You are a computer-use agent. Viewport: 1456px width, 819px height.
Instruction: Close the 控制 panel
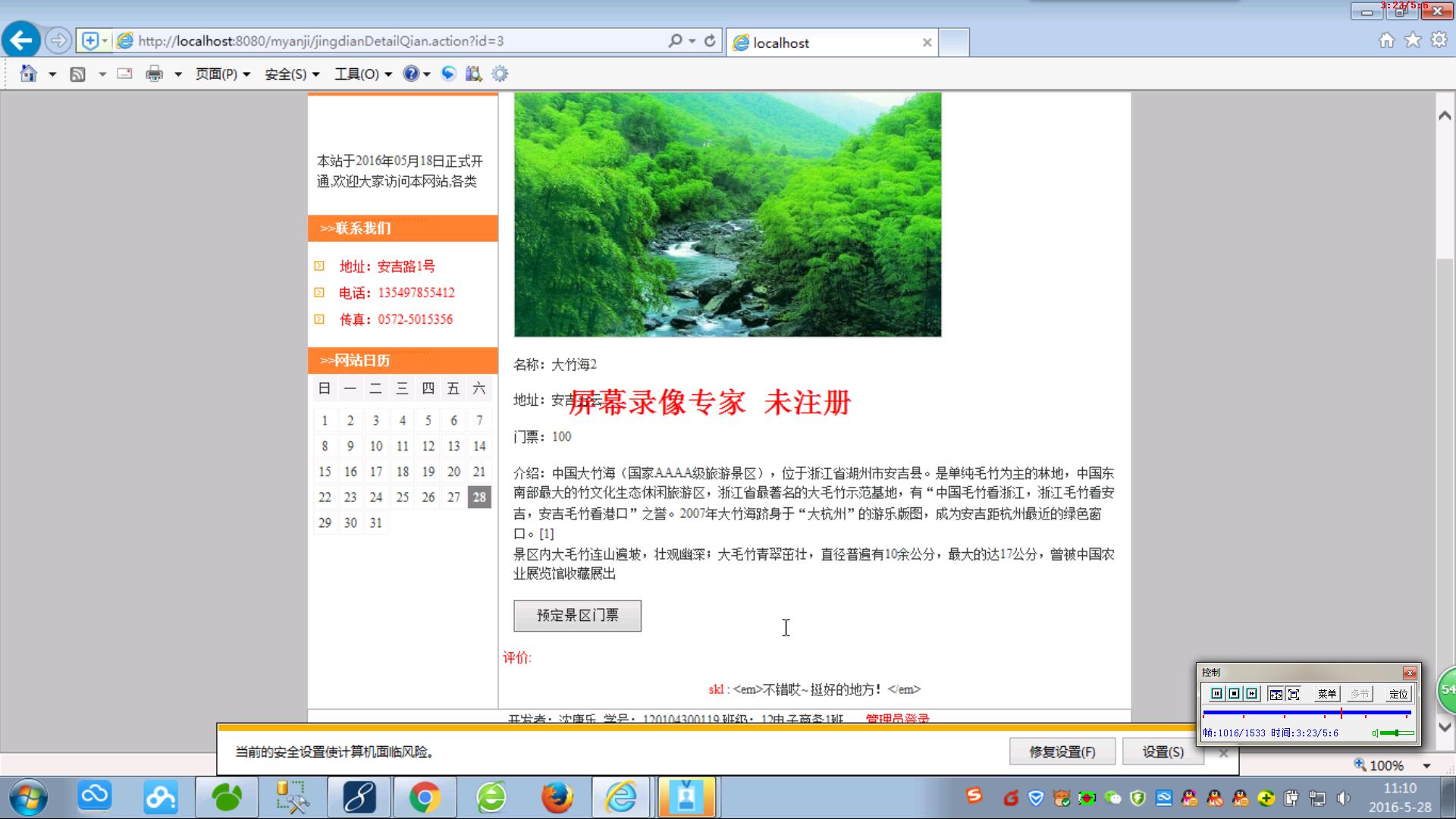point(1410,673)
